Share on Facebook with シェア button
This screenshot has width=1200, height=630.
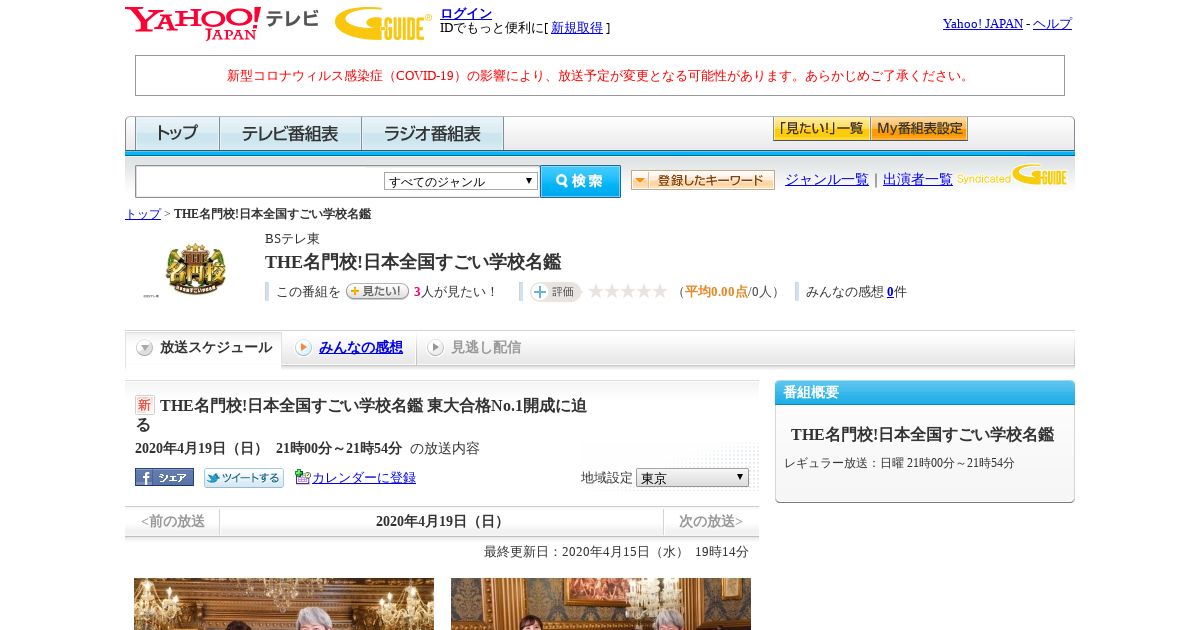(164, 477)
